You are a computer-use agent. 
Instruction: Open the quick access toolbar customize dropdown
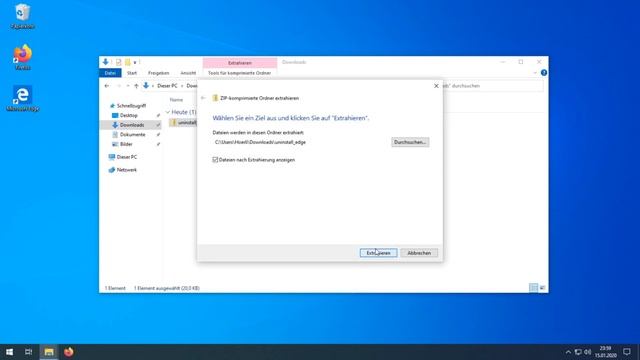(135, 62)
